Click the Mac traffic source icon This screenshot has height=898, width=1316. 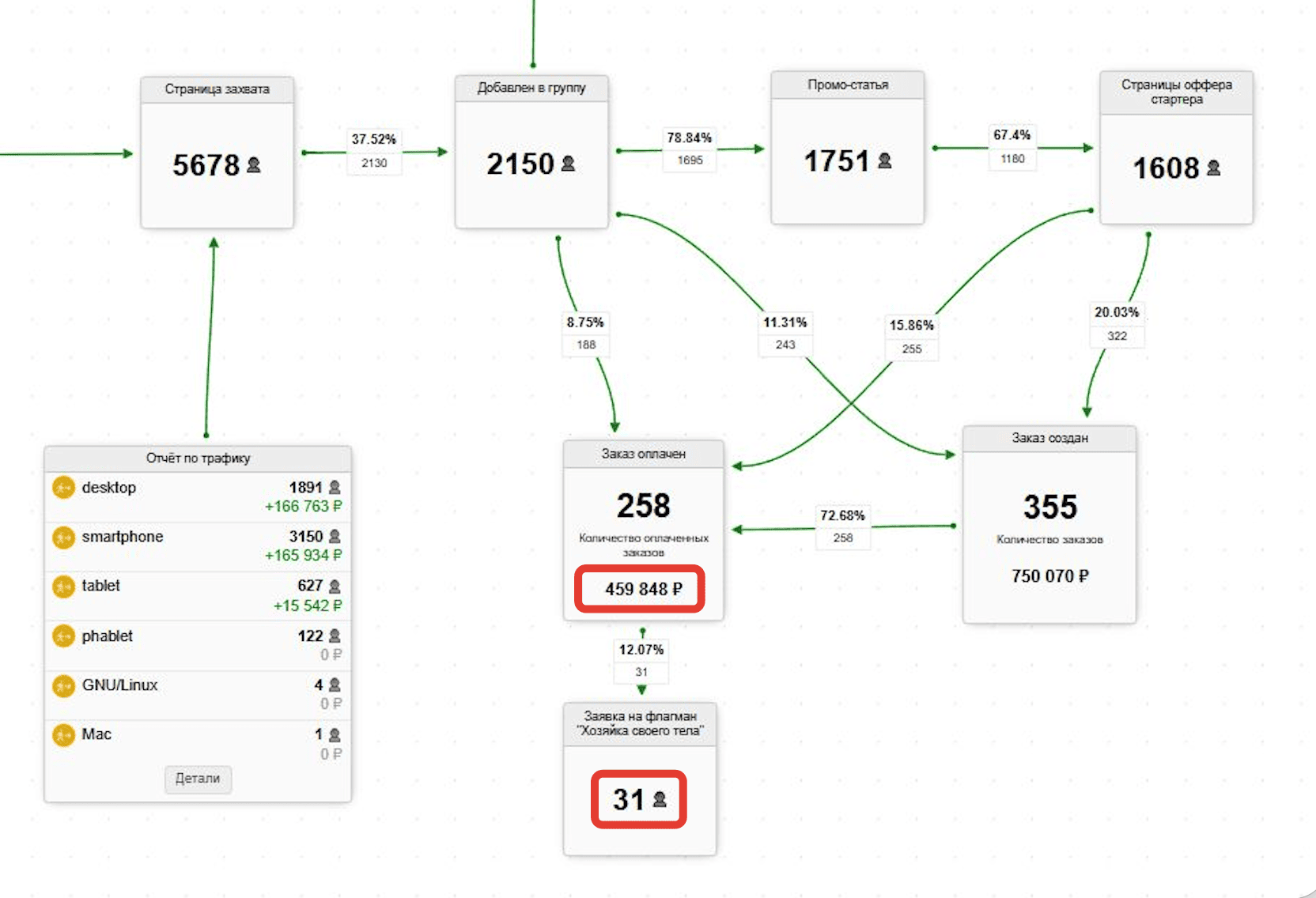[x=63, y=735]
